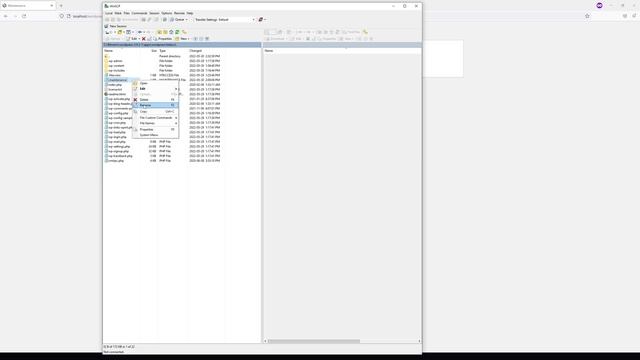Sort by Size column header
640x360 pixels.
tap(154, 51)
